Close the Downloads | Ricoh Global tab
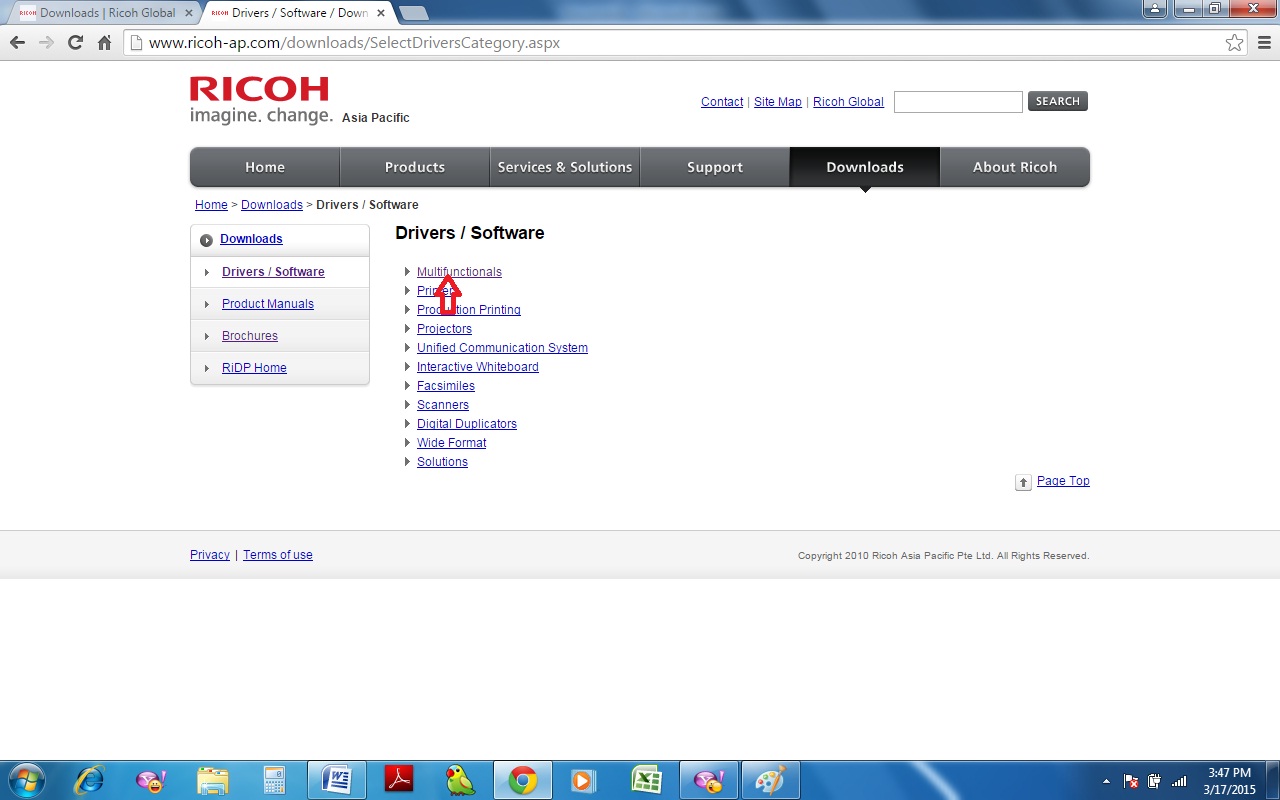This screenshot has height=800, width=1280. pos(189,13)
